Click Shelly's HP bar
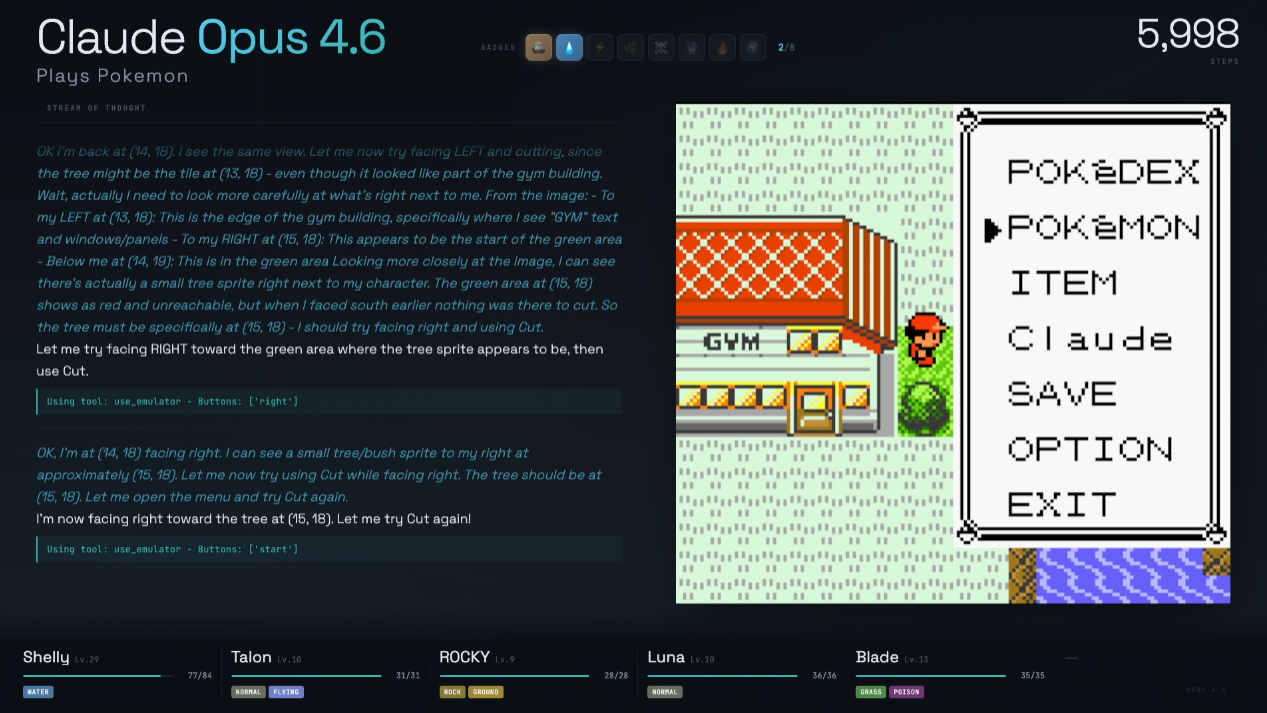 [x=98, y=676]
